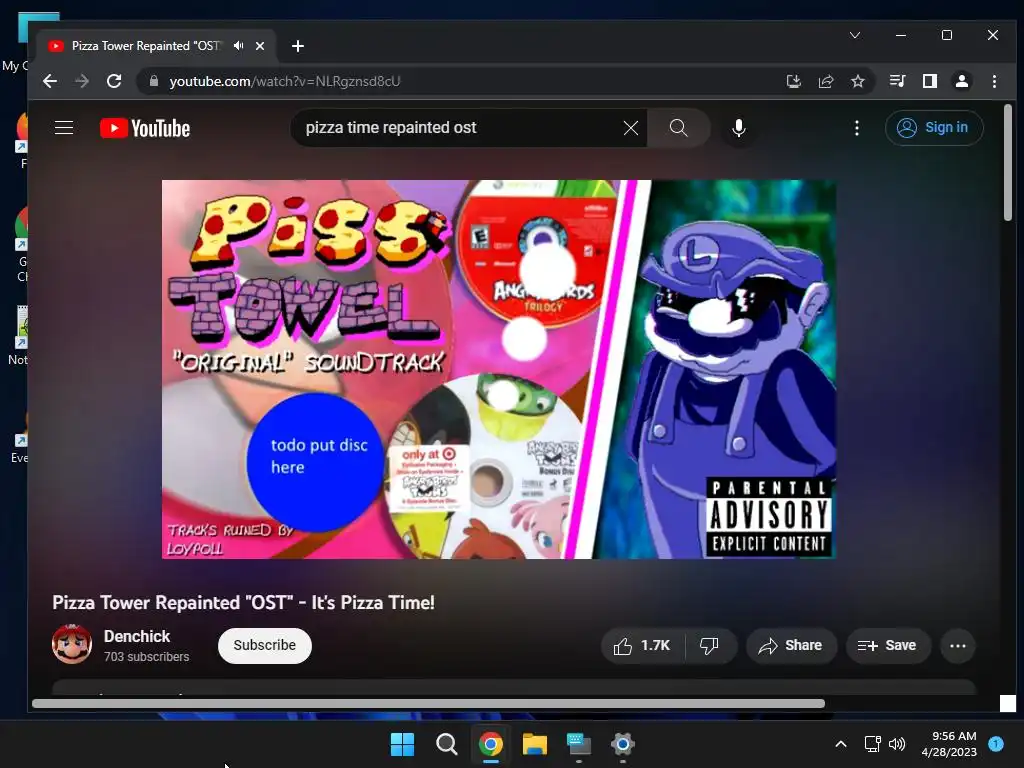Select the Pizza Tower Repainted "OST" tab
Image resolution: width=1024 pixels, height=768 pixels.
tap(157, 46)
